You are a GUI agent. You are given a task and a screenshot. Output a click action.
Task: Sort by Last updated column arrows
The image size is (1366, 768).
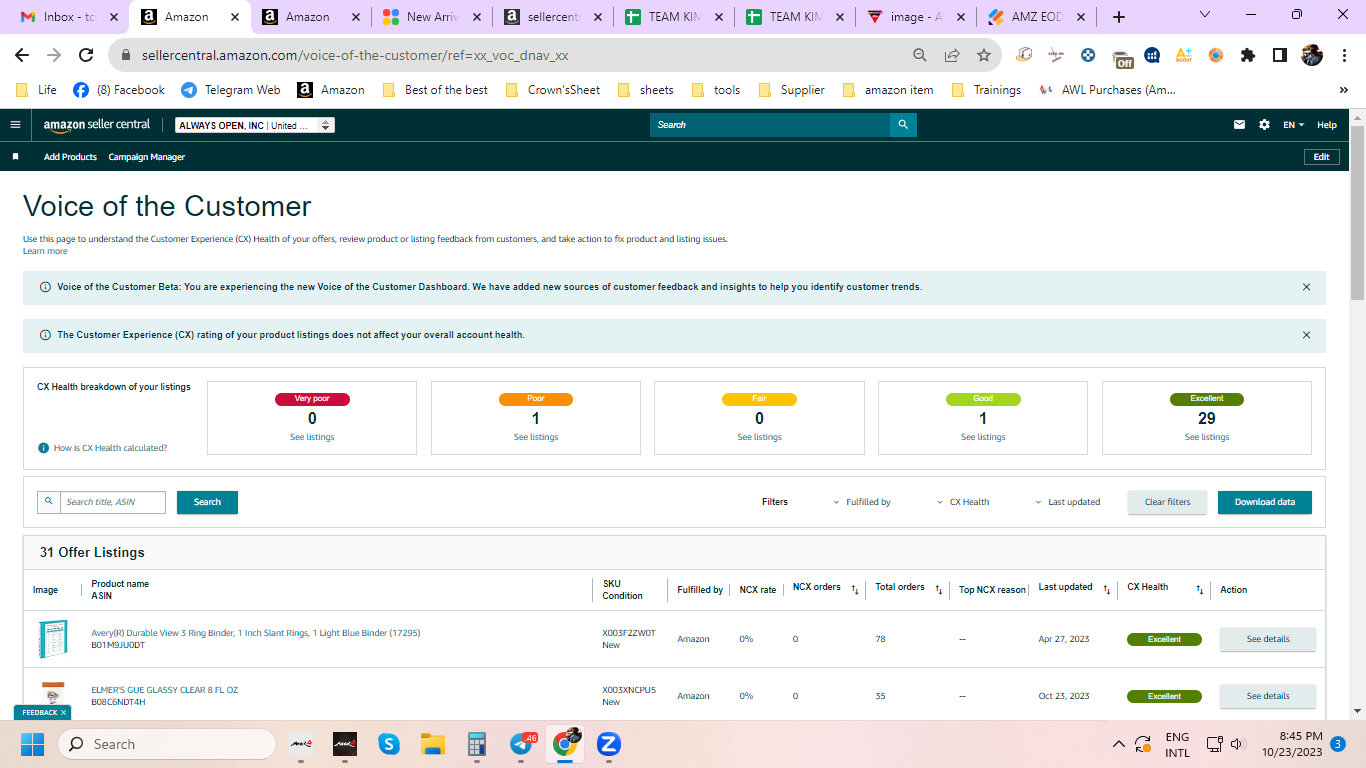[x=1107, y=590]
